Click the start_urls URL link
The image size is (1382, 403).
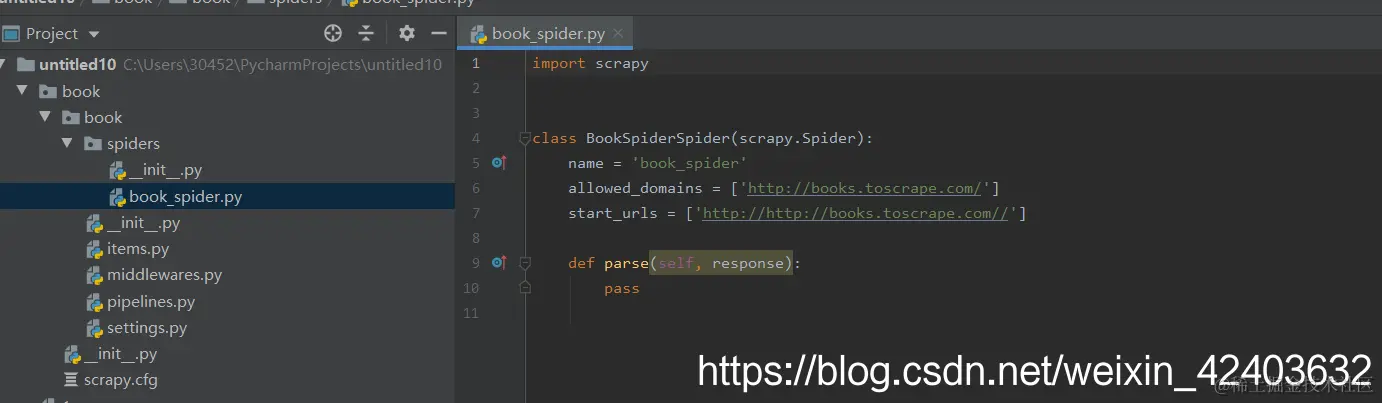tap(856, 213)
